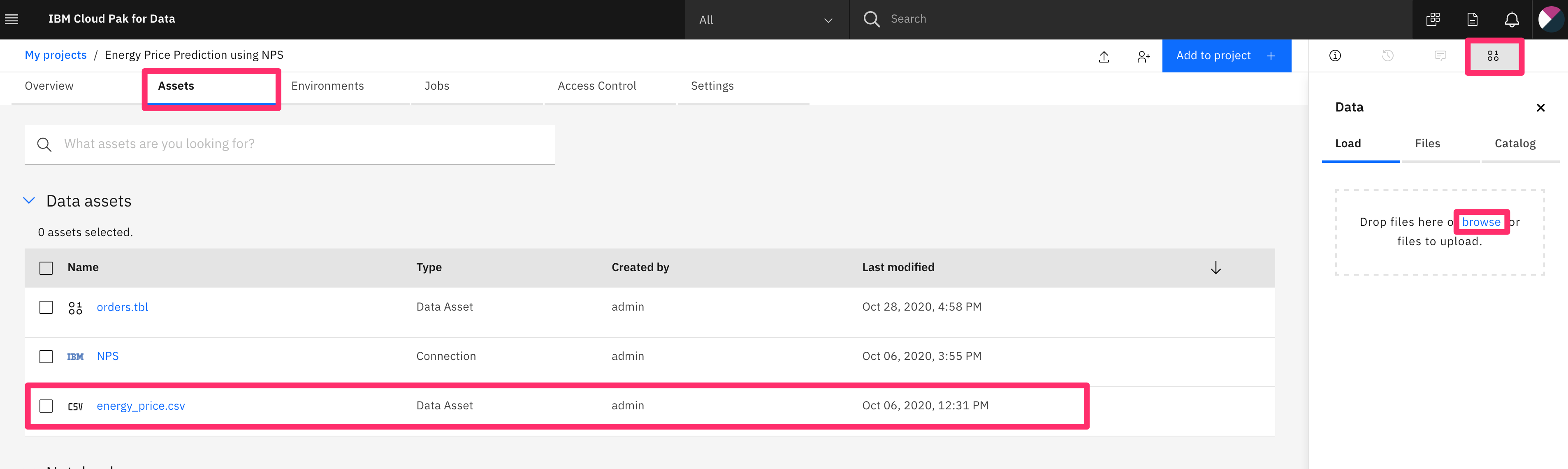This screenshot has height=469, width=1568.
Task: Toggle the find and add data icon
Action: (1493, 56)
